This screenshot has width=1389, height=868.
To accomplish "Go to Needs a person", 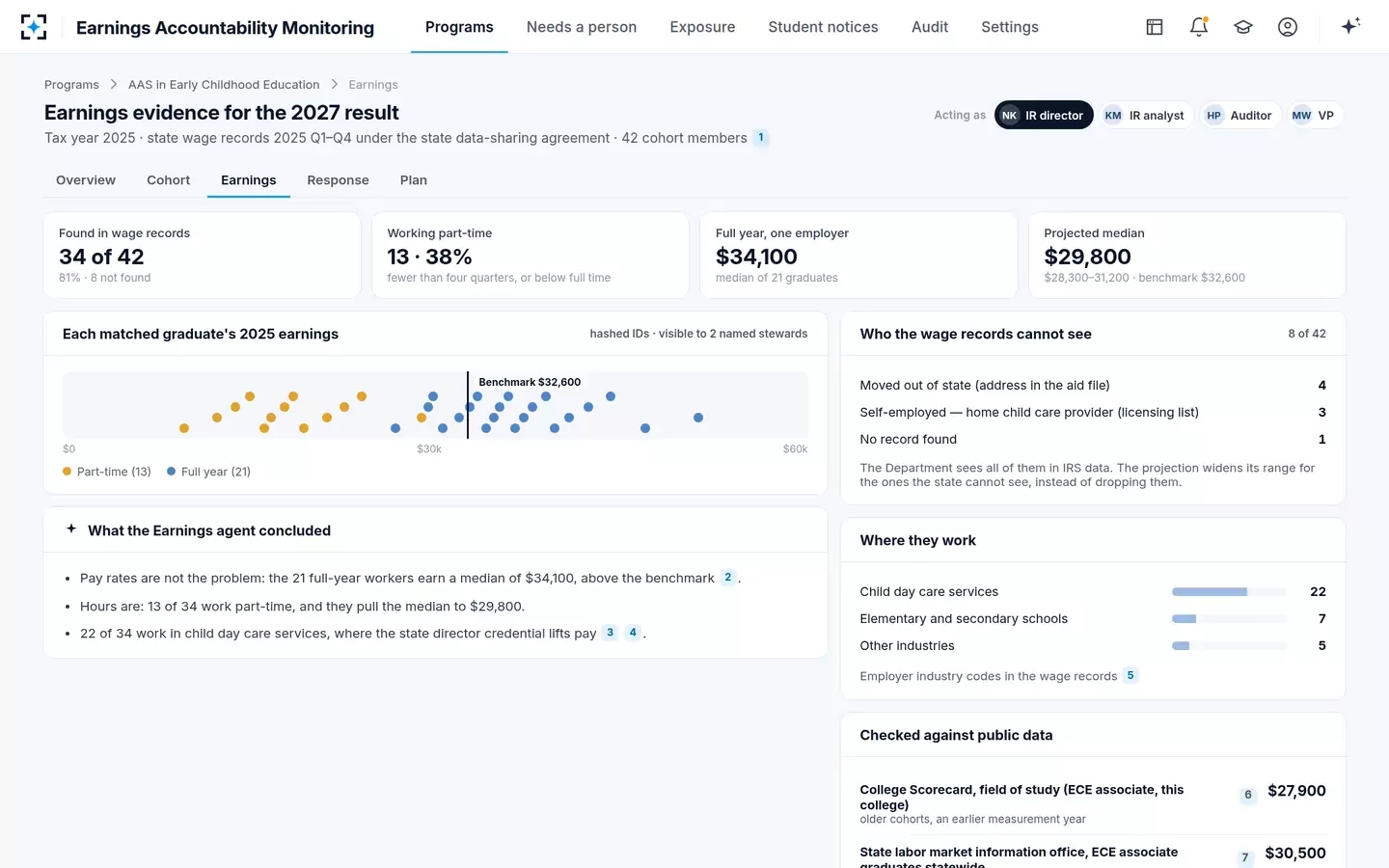I will tap(582, 27).
